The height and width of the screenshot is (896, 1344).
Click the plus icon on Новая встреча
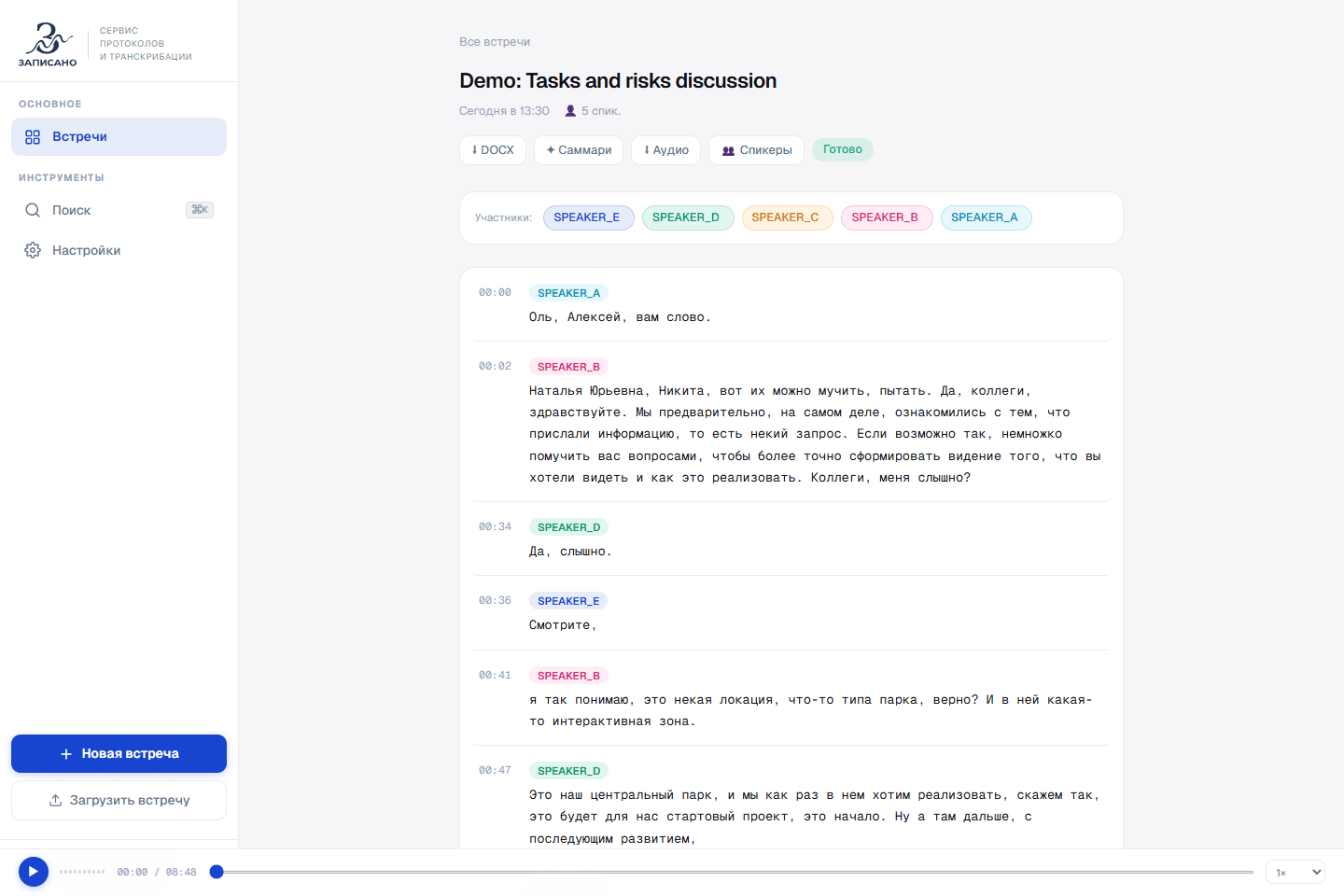coord(66,754)
